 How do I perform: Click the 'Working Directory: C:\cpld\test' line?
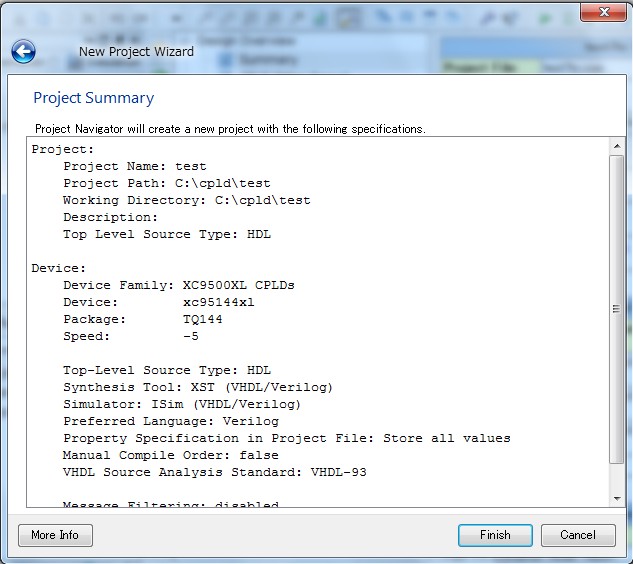(x=187, y=200)
